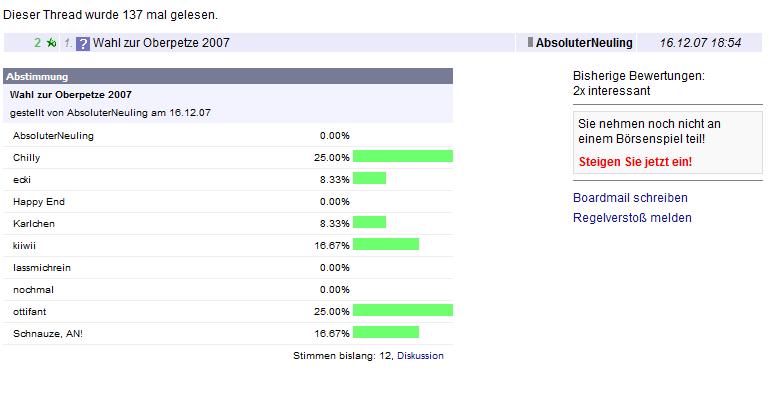Click the post timestamp 16.12.07 18:54

(700, 43)
